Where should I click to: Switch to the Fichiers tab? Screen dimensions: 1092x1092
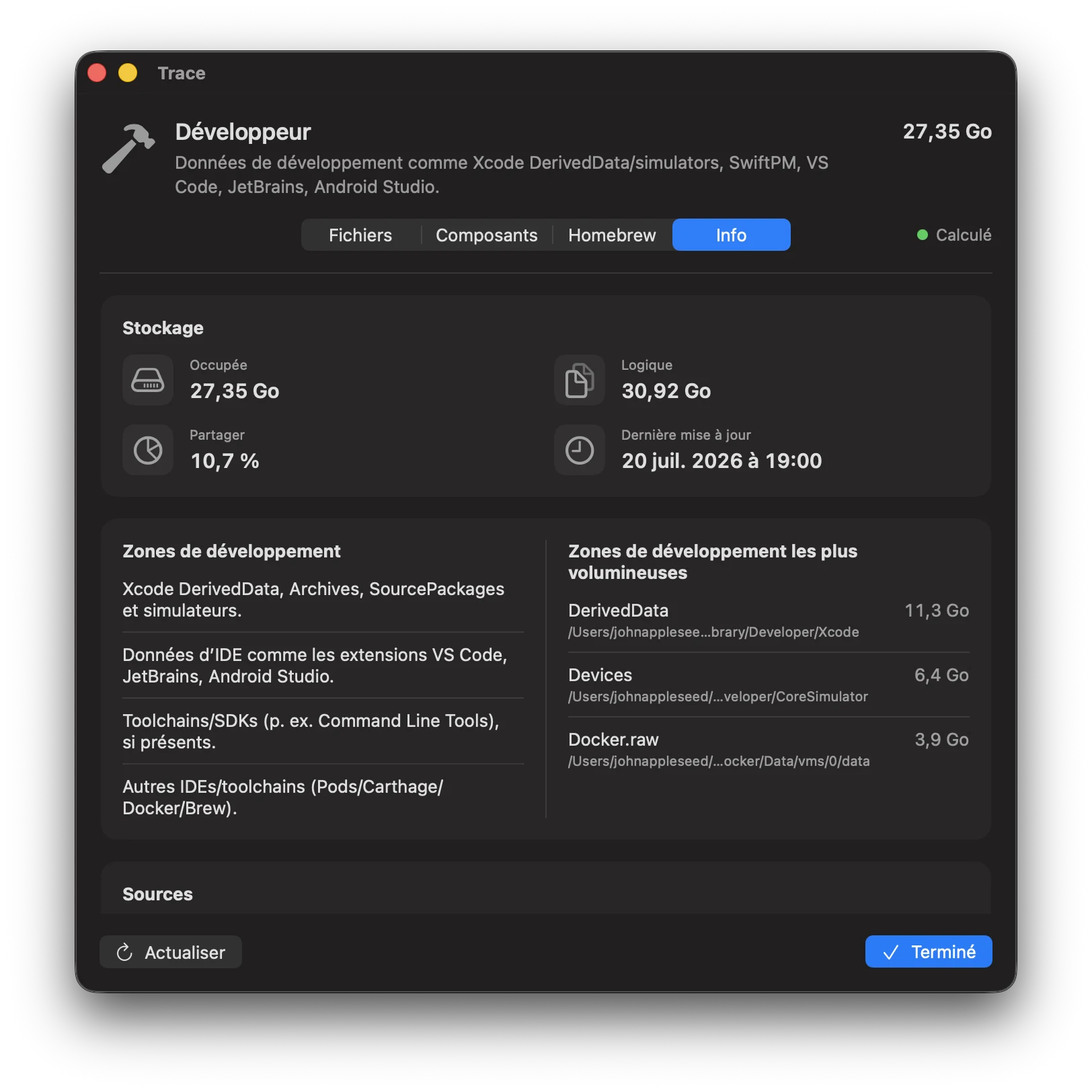(x=360, y=235)
